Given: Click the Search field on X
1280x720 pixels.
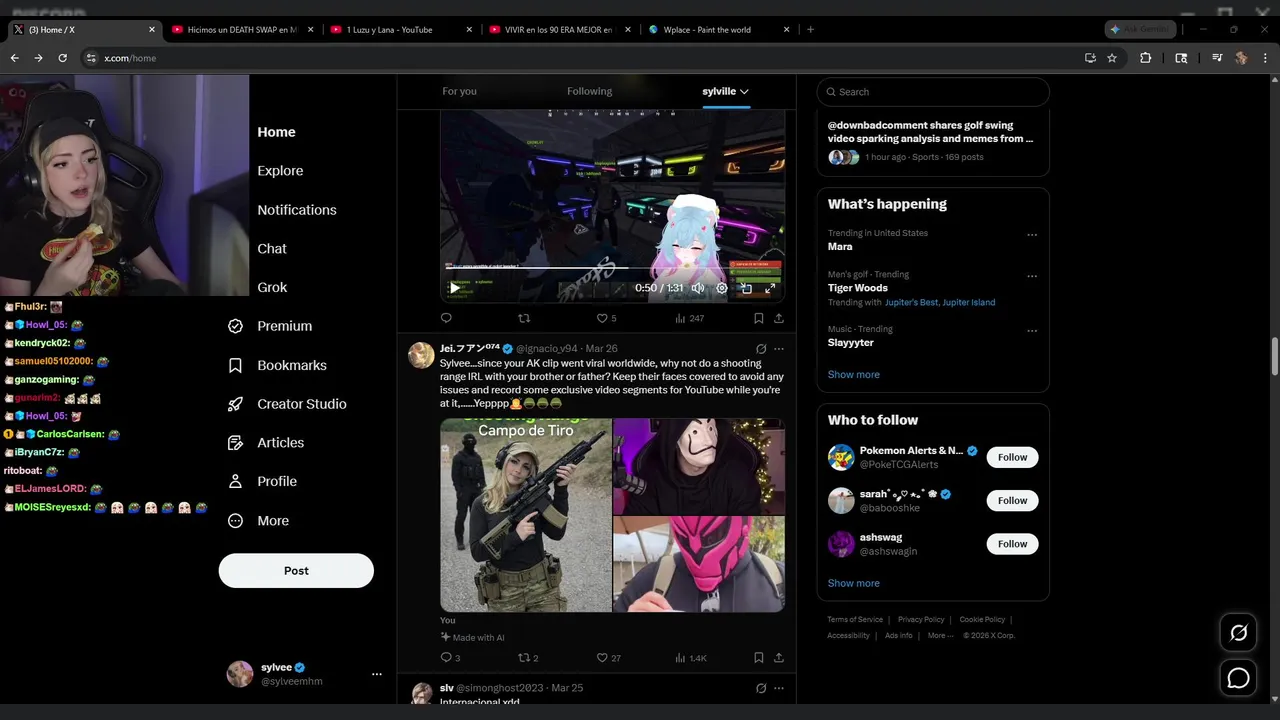Looking at the screenshot, I should point(933,92).
